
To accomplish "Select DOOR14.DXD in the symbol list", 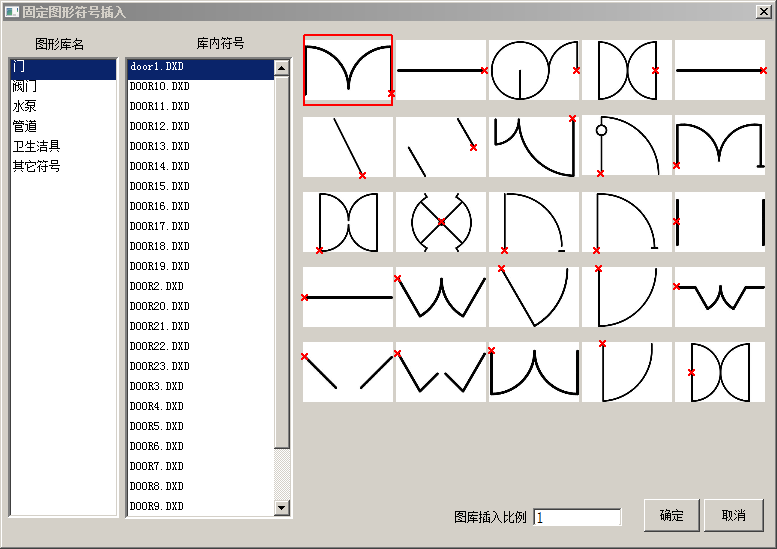I will coord(201,166).
